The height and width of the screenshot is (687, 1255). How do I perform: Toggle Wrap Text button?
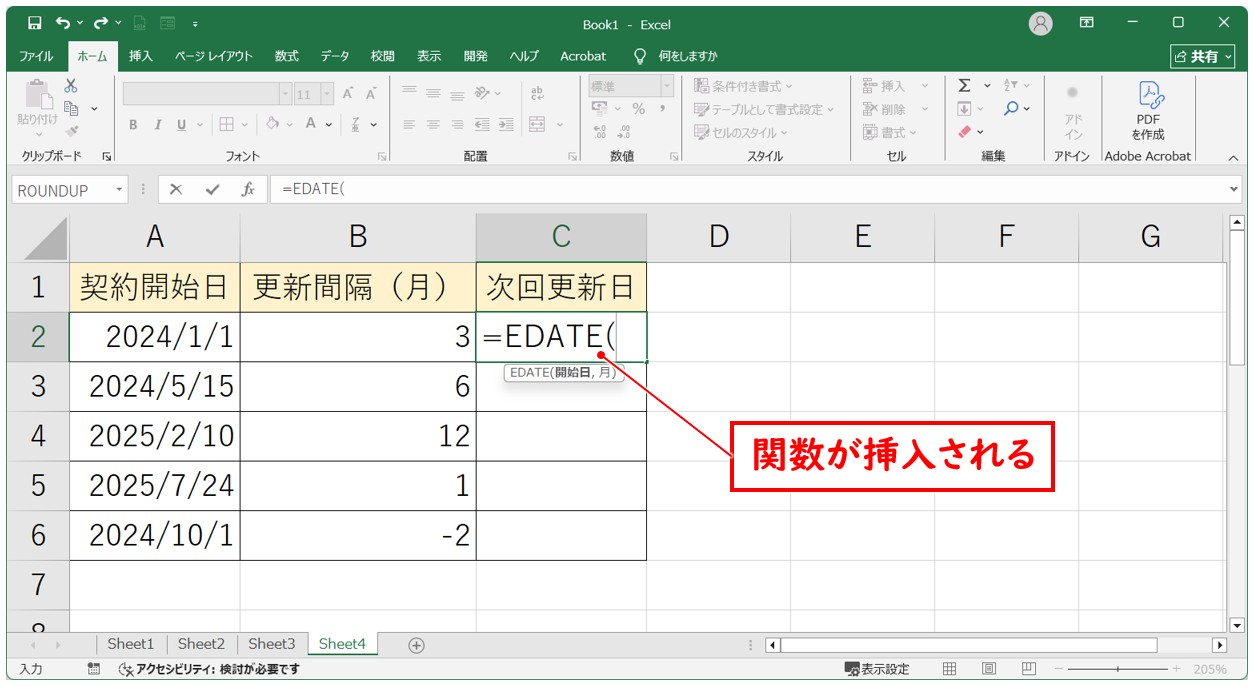coord(537,92)
